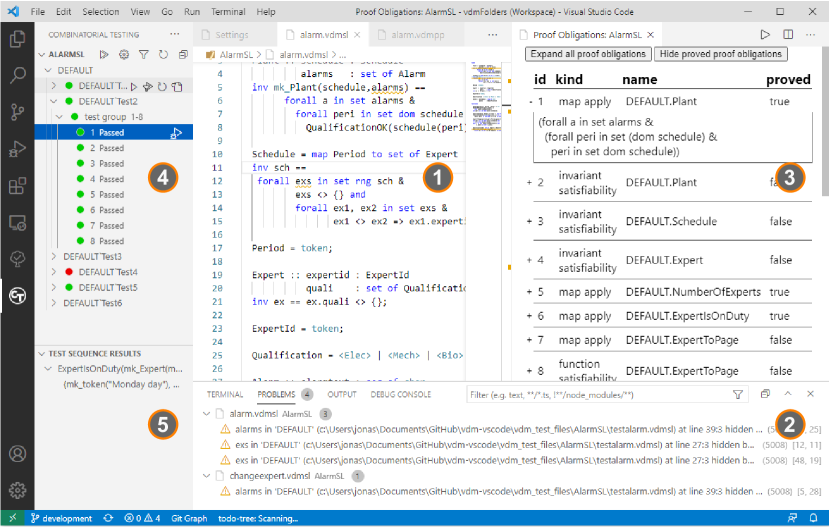Click 'Expand all proof obligations' button

(588, 54)
